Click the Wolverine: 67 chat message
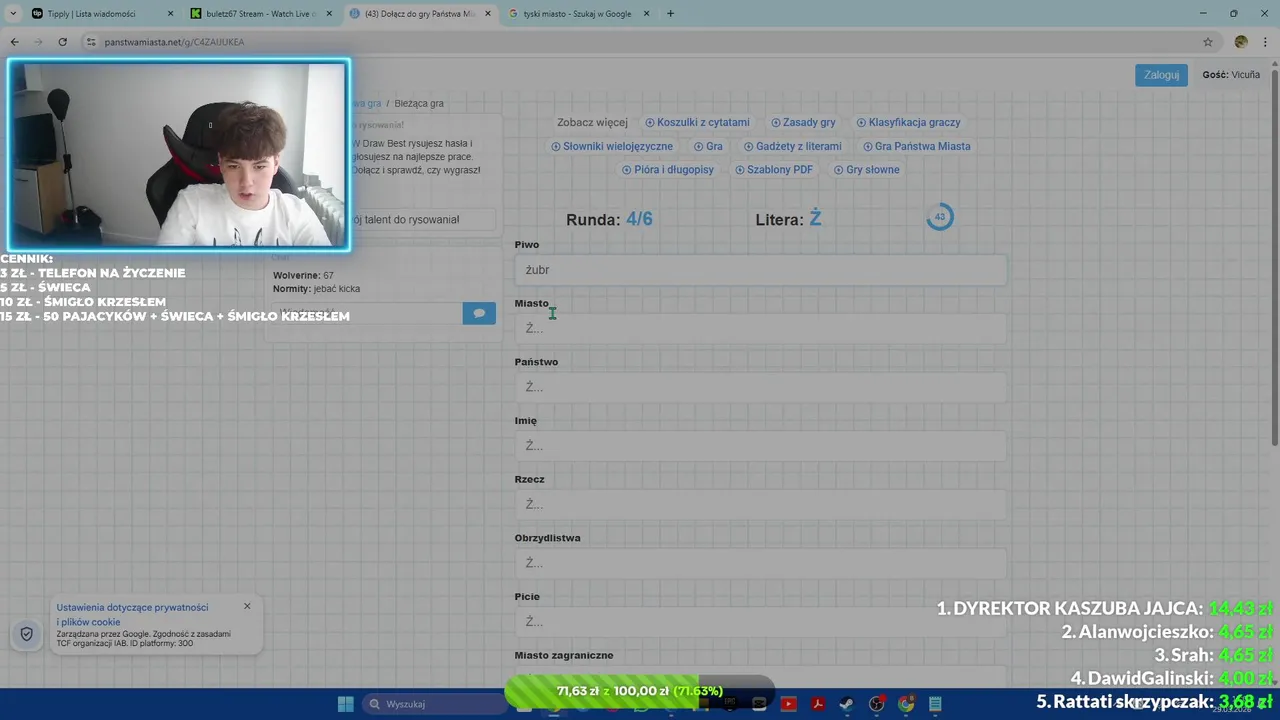 click(x=303, y=275)
